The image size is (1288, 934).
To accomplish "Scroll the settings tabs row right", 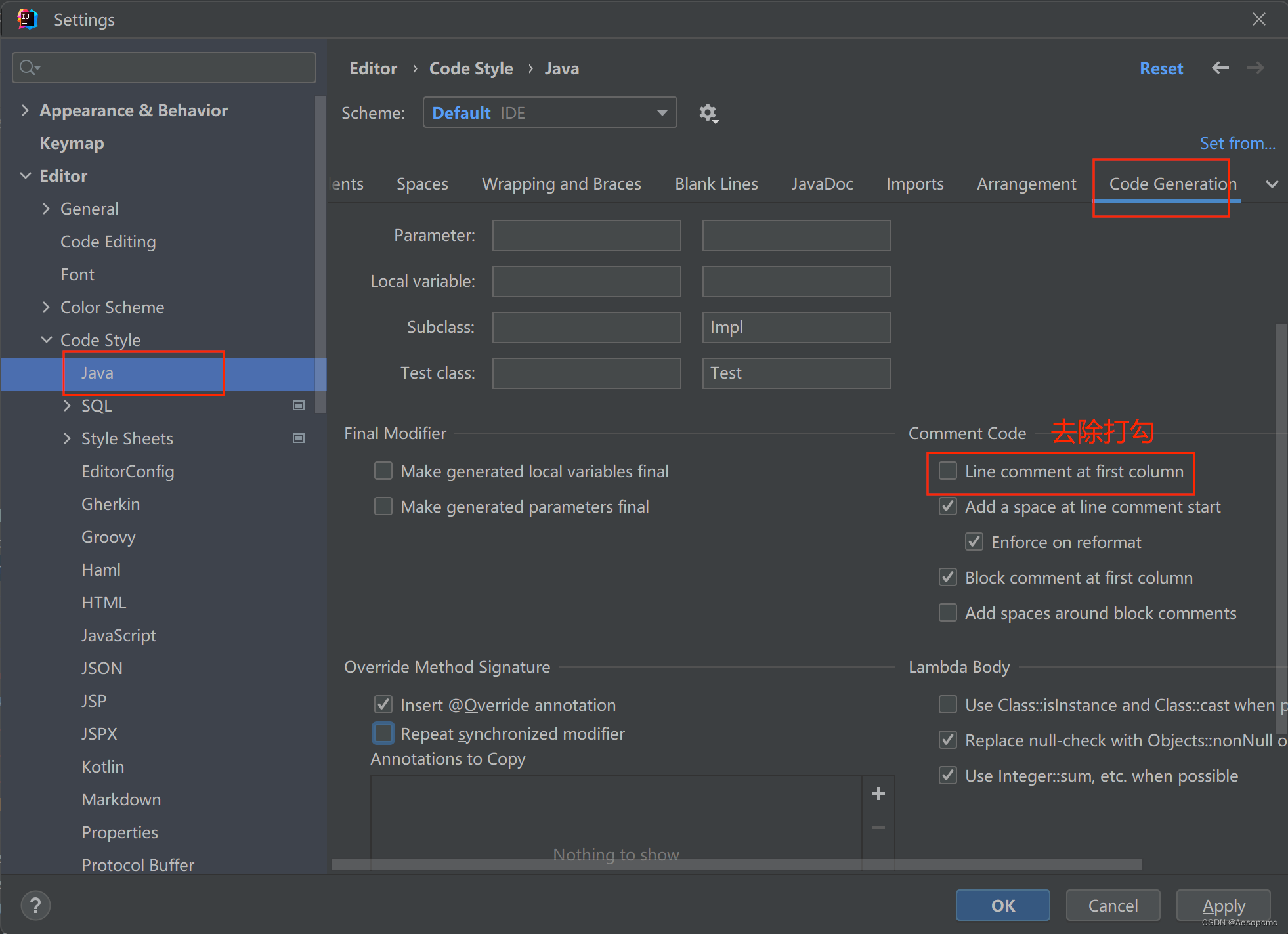I will pyautogui.click(x=1272, y=184).
